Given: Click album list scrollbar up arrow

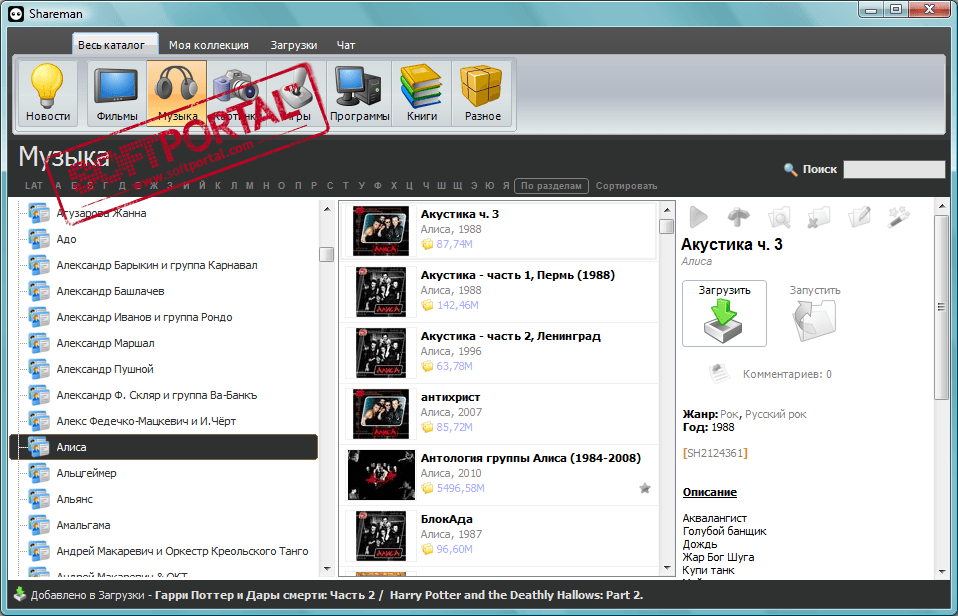Looking at the screenshot, I should click(667, 209).
